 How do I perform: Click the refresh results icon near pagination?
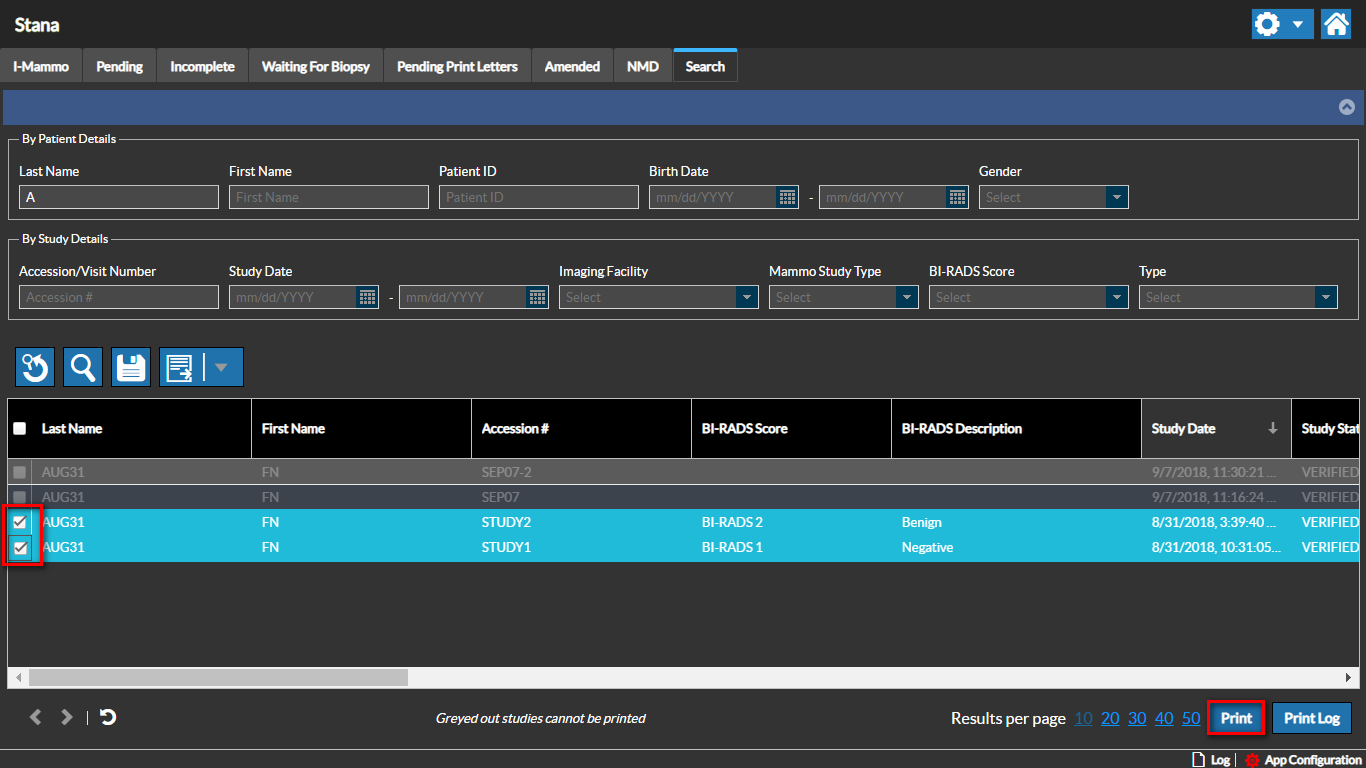pos(108,717)
